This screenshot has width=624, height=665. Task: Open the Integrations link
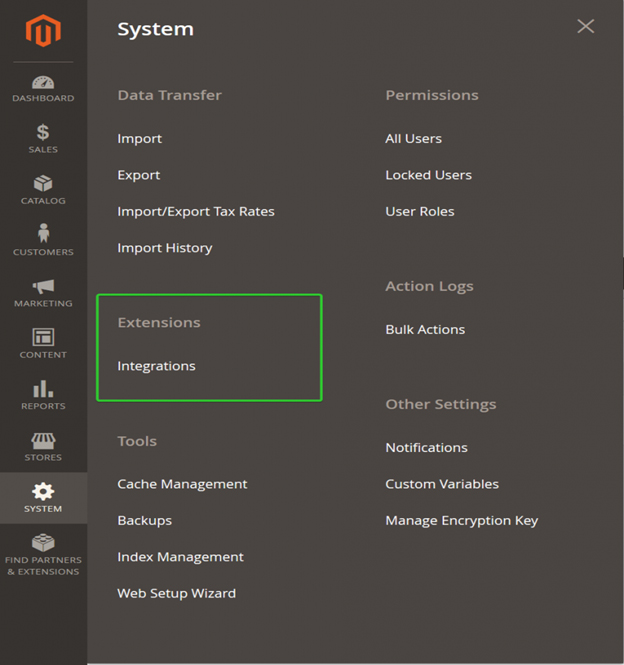pyautogui.click(x=157, y=366)
